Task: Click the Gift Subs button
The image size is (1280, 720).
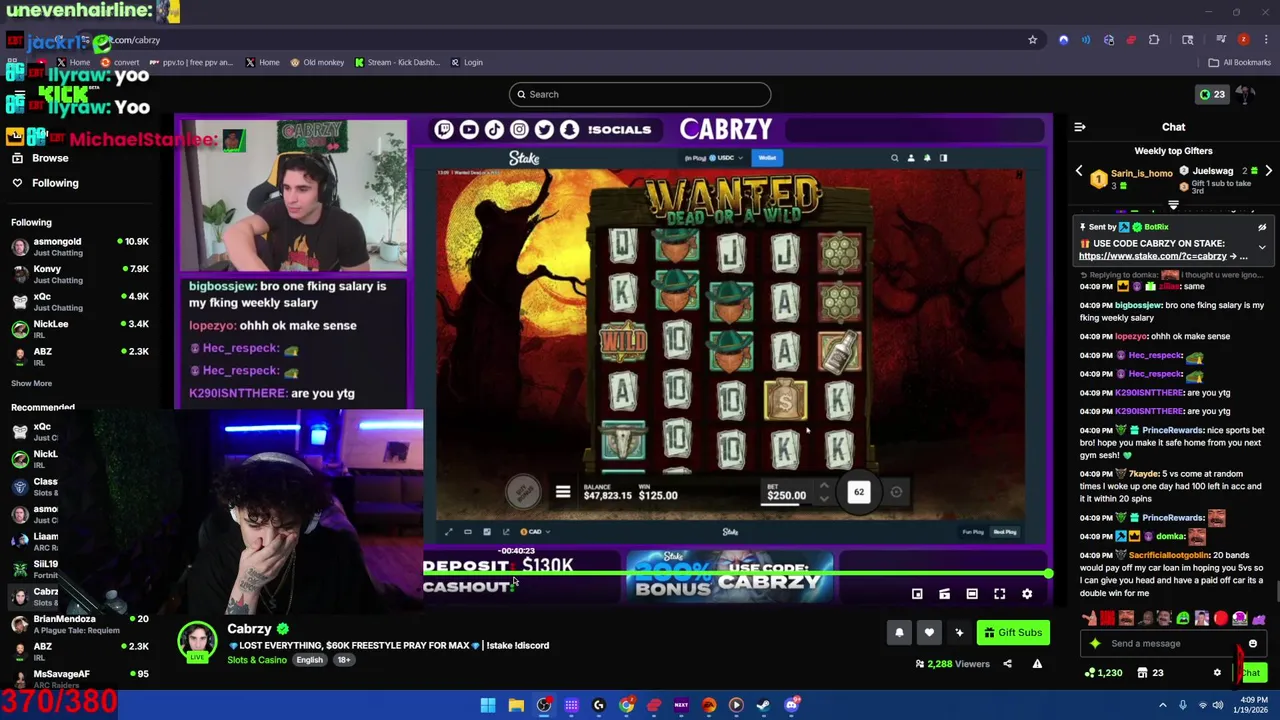Action: (1013, 632)
